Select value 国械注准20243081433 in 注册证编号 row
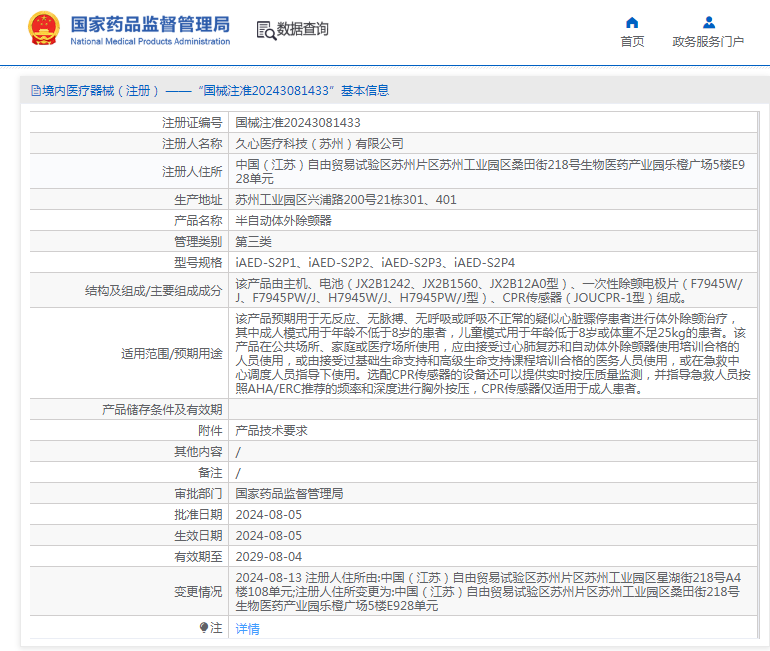Screen dimensions: 770x651 (298, 122)
